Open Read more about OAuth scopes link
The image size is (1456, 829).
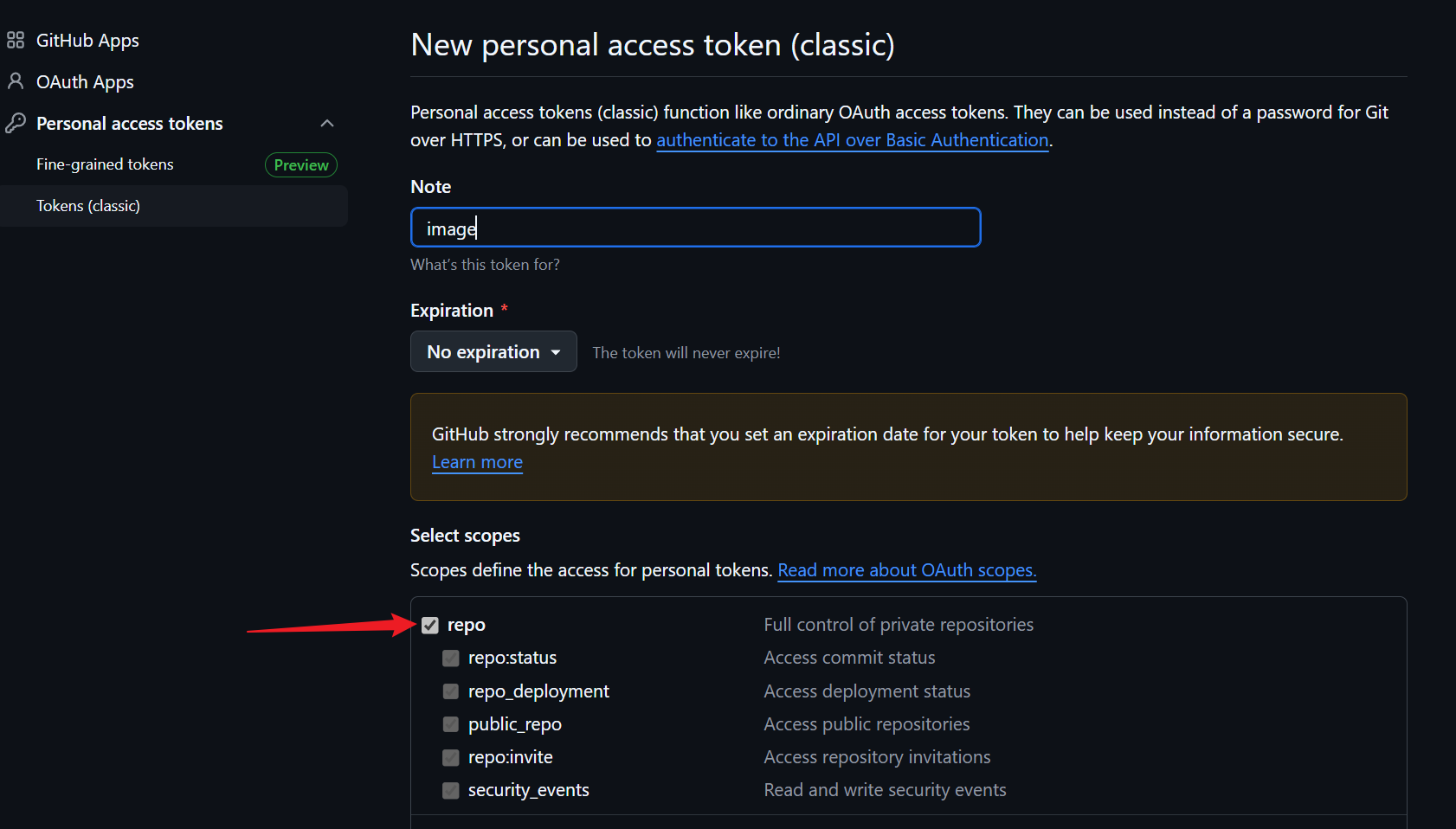[x=906, y=570]
